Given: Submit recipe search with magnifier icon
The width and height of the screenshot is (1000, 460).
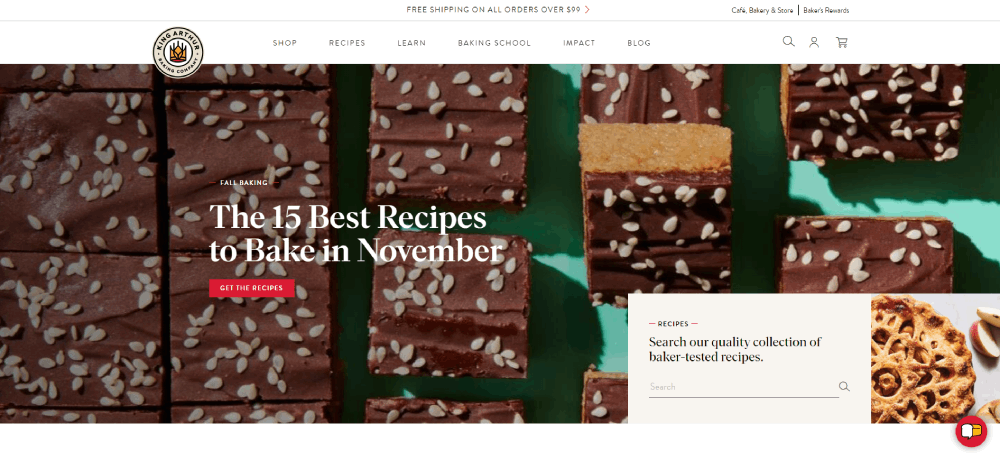Looking at the screenshot, I should point(844,387).
